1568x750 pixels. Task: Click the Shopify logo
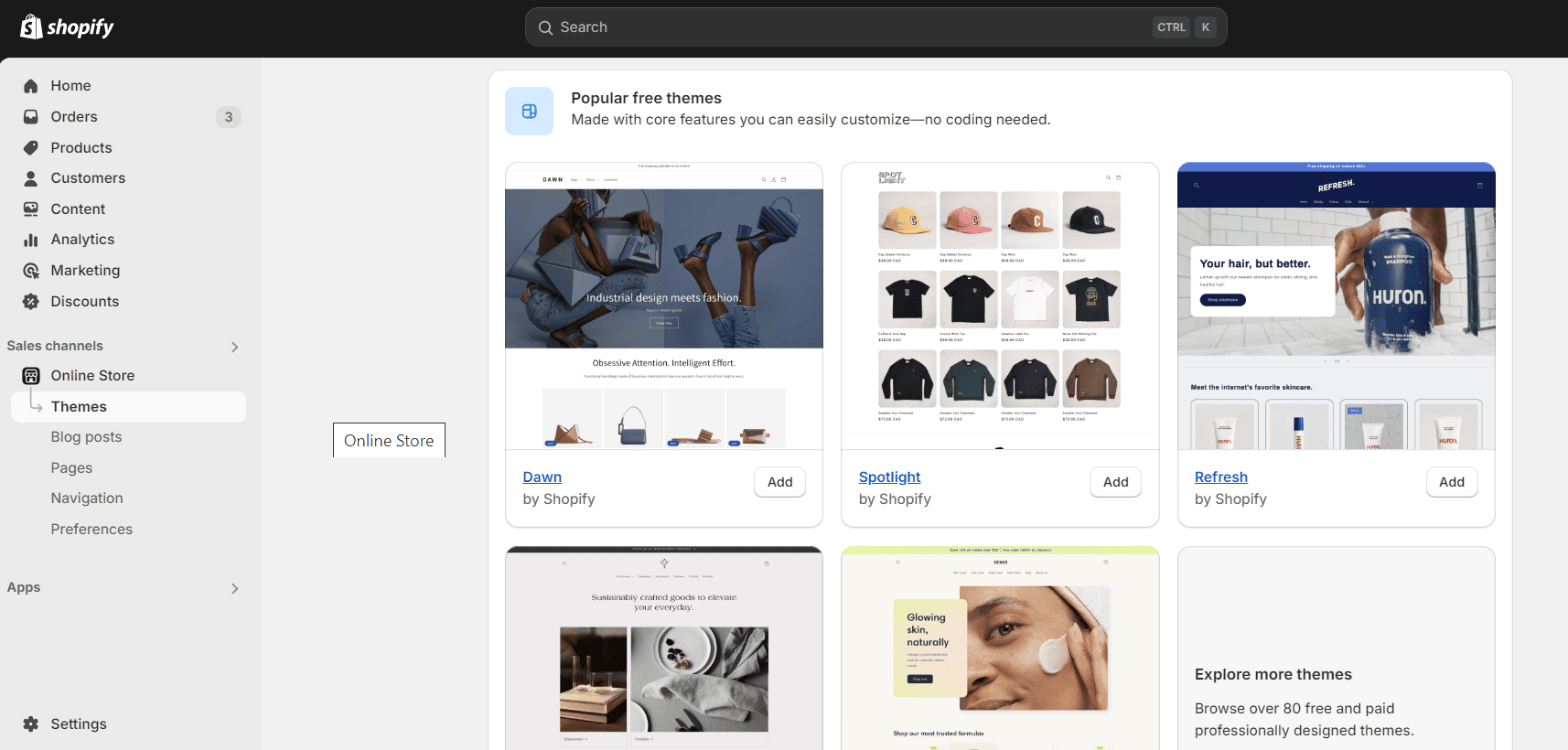[x=67, y=27]
